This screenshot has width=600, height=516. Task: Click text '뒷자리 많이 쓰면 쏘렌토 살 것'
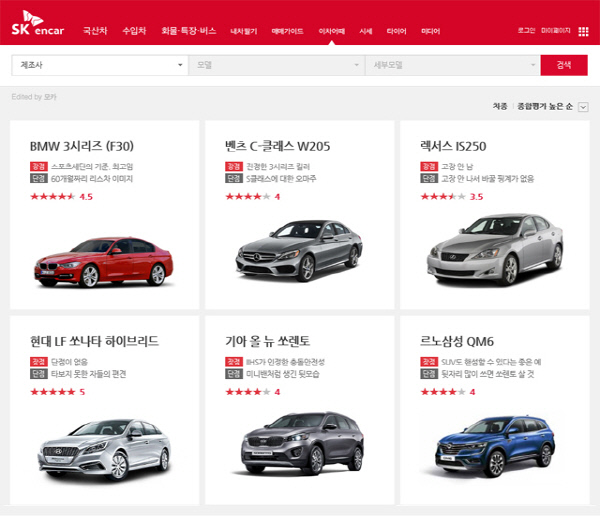pyautogui.click(x=488, y=374)
